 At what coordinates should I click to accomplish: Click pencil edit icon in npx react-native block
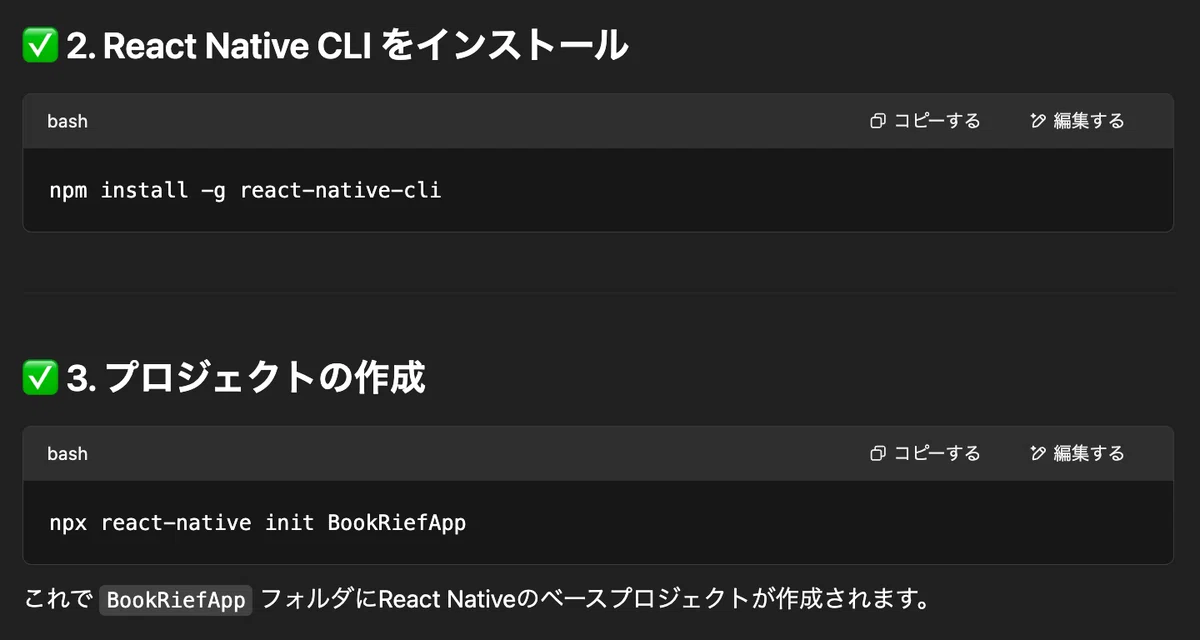click(x=1038, y=454)
